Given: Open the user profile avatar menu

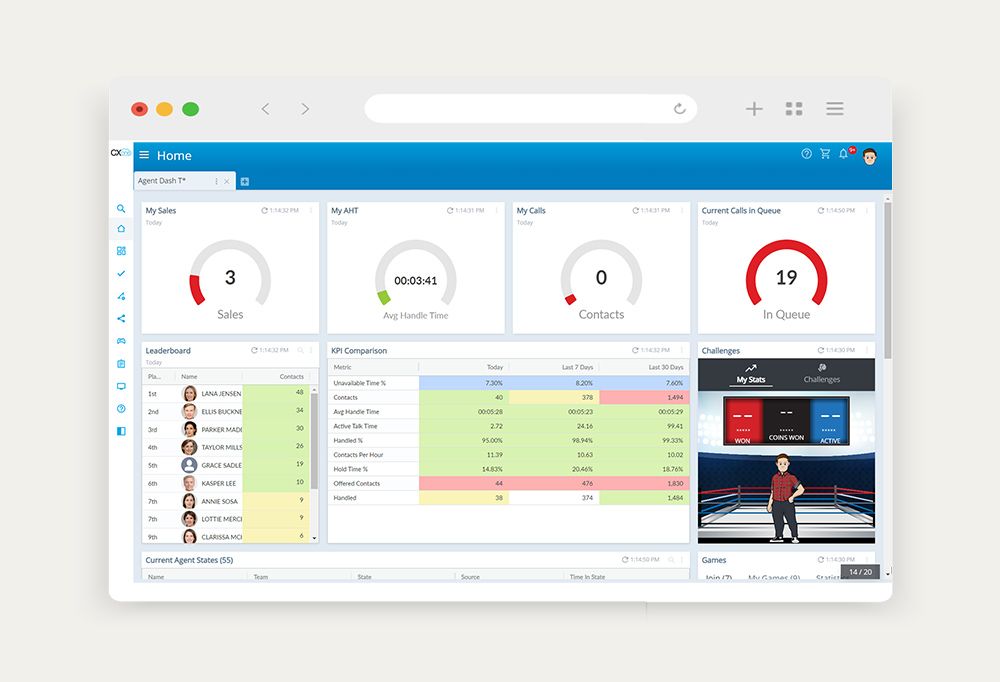Looking at the screenshot, I should [x=869, y=155].
